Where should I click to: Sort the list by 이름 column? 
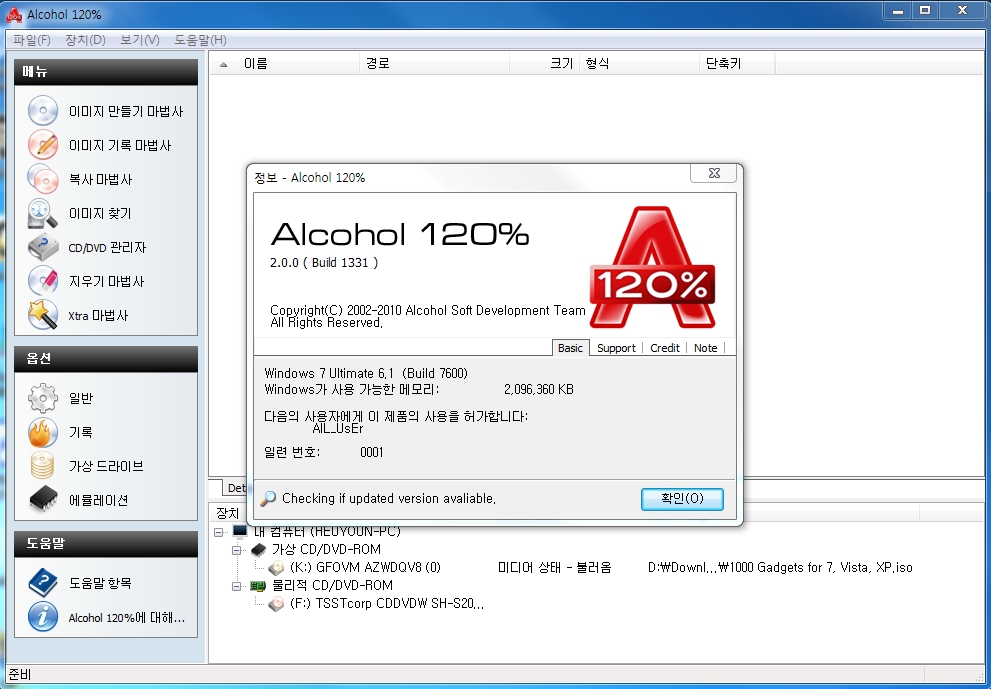(x=284, y=64)
